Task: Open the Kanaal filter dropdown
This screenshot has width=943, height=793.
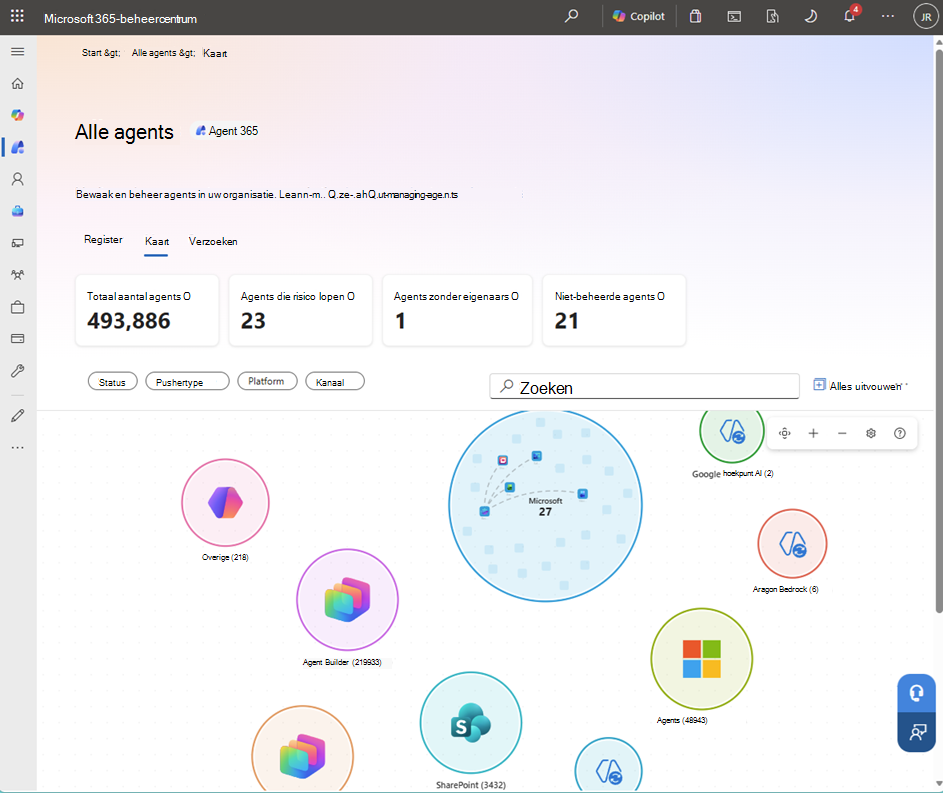Action: (x=334, y=382)
